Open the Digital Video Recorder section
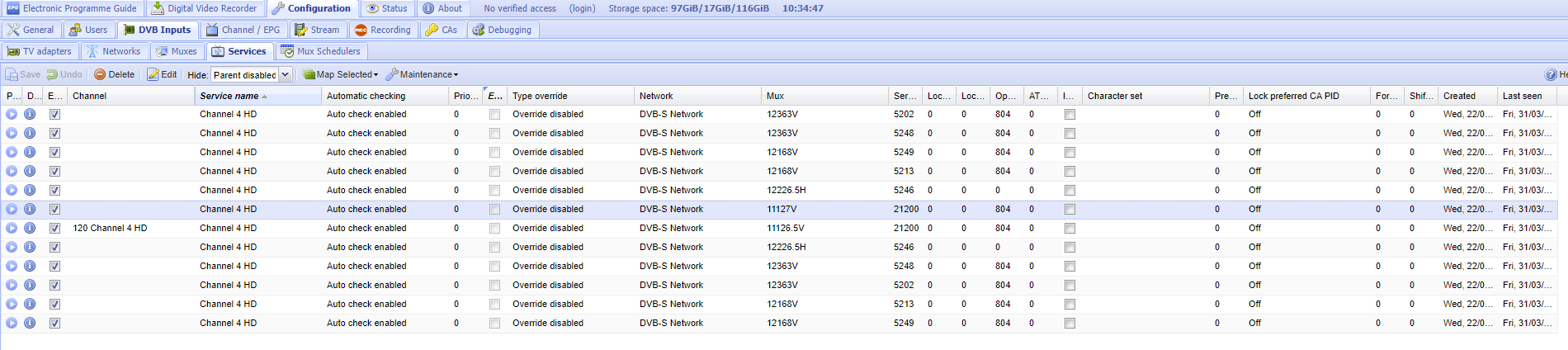Screen dimensions: 1568x350 pyautogui.click(x=204, y=8)
